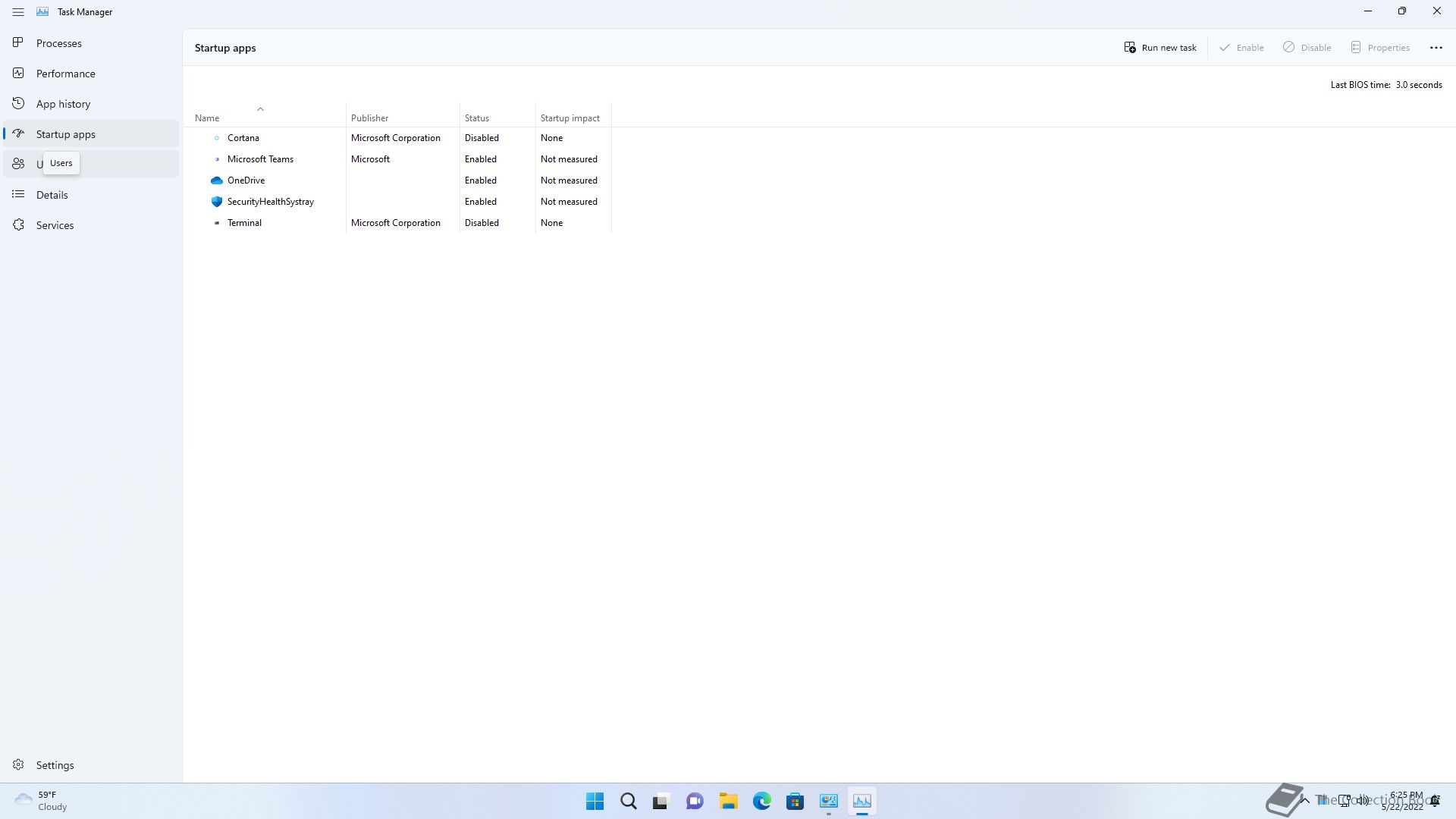
Task: Select Startup apps in sidebar
Action: 91,134
